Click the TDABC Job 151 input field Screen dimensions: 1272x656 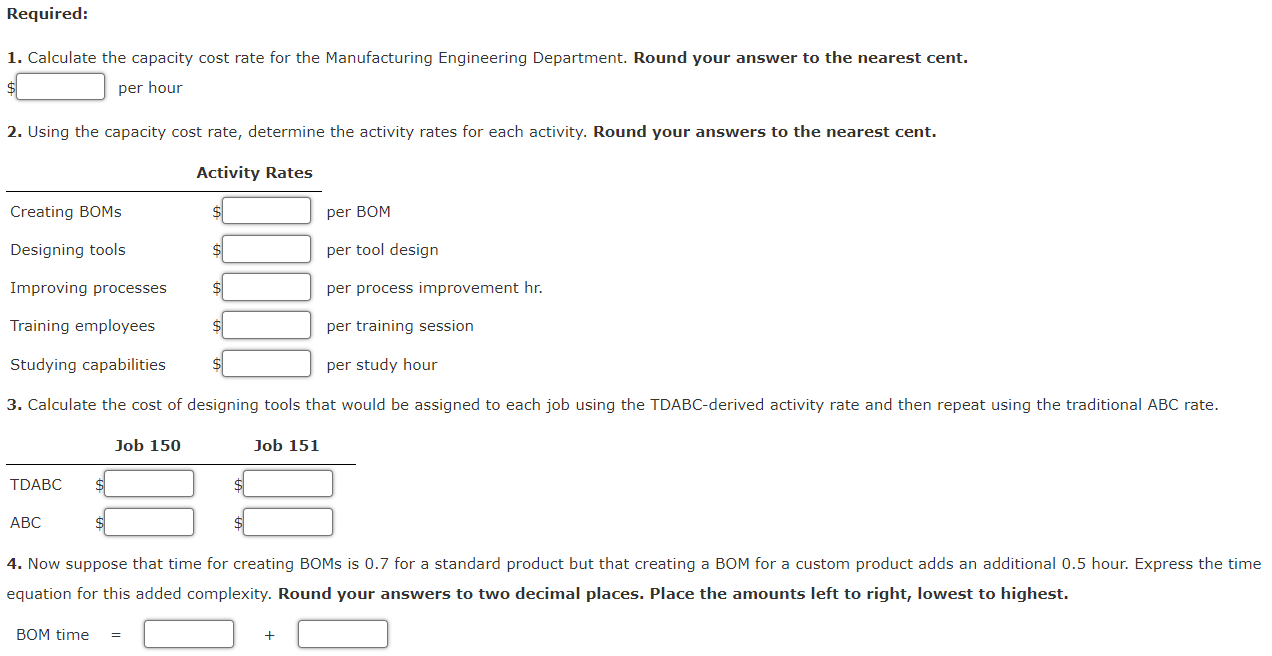pyautogui.click(x=287, y=483)
